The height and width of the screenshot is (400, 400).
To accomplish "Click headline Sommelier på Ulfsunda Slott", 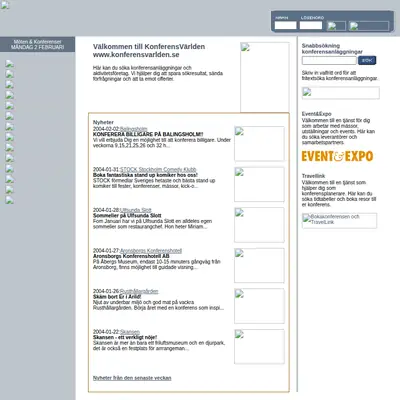I will click(127, 216).
